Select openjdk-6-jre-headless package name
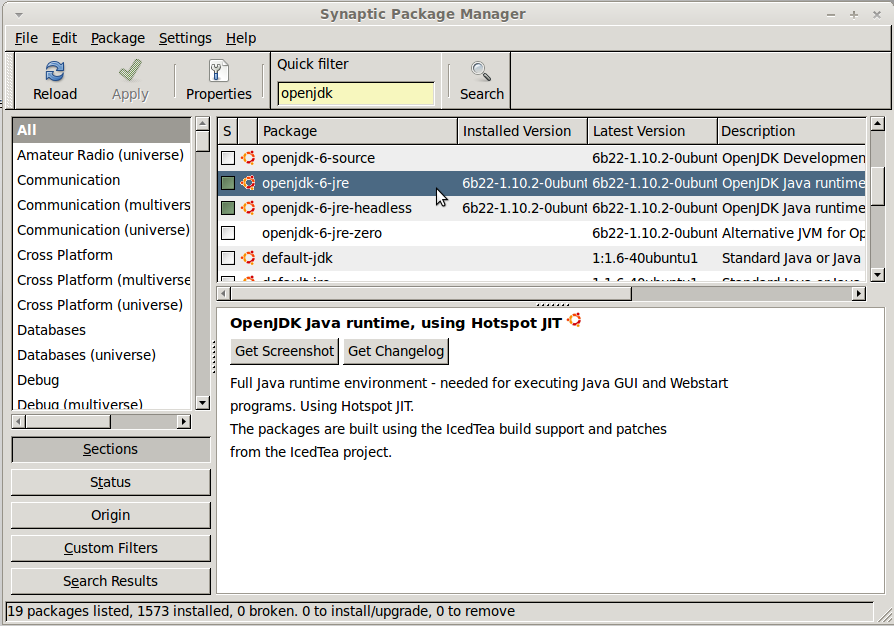The height and width of the screenshot is (626, 894). tap(336, 208)
